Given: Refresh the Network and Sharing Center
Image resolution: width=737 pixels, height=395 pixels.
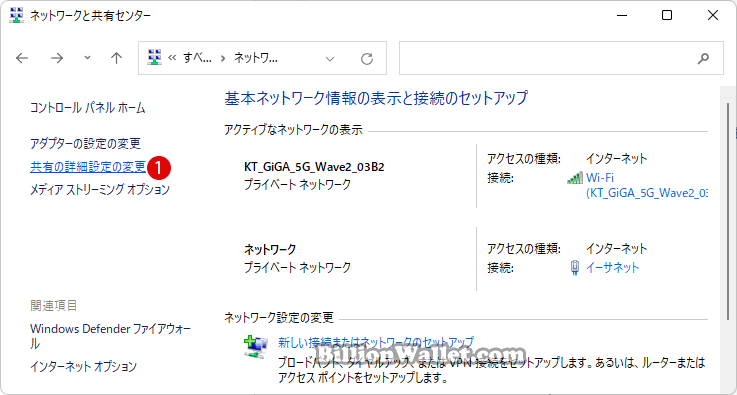Looking at the screenshot, I should click(367, 58).
